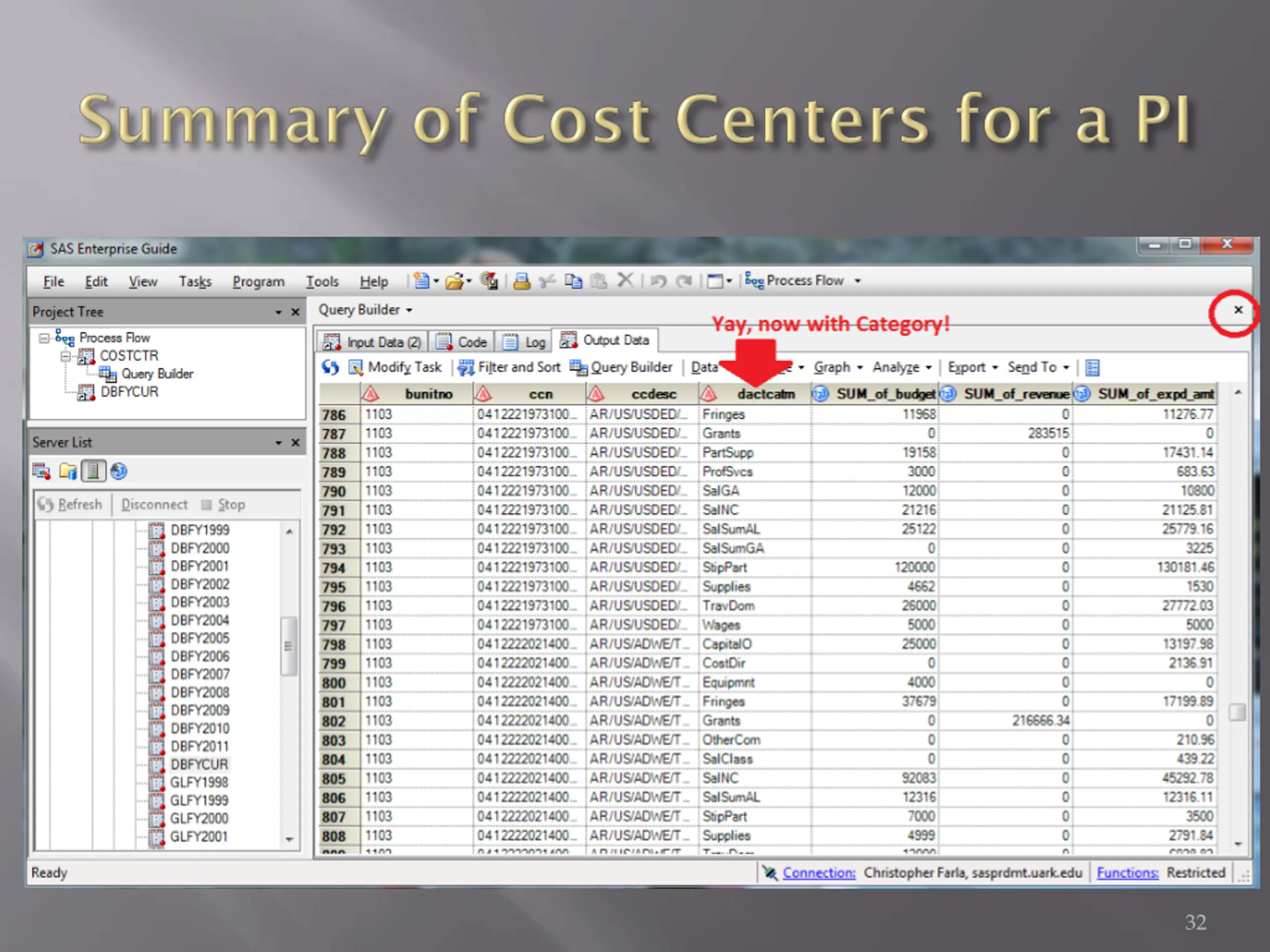Click the data grid vertical scrollbar thumb
1270x952 pixels.
coord(1237,712)
